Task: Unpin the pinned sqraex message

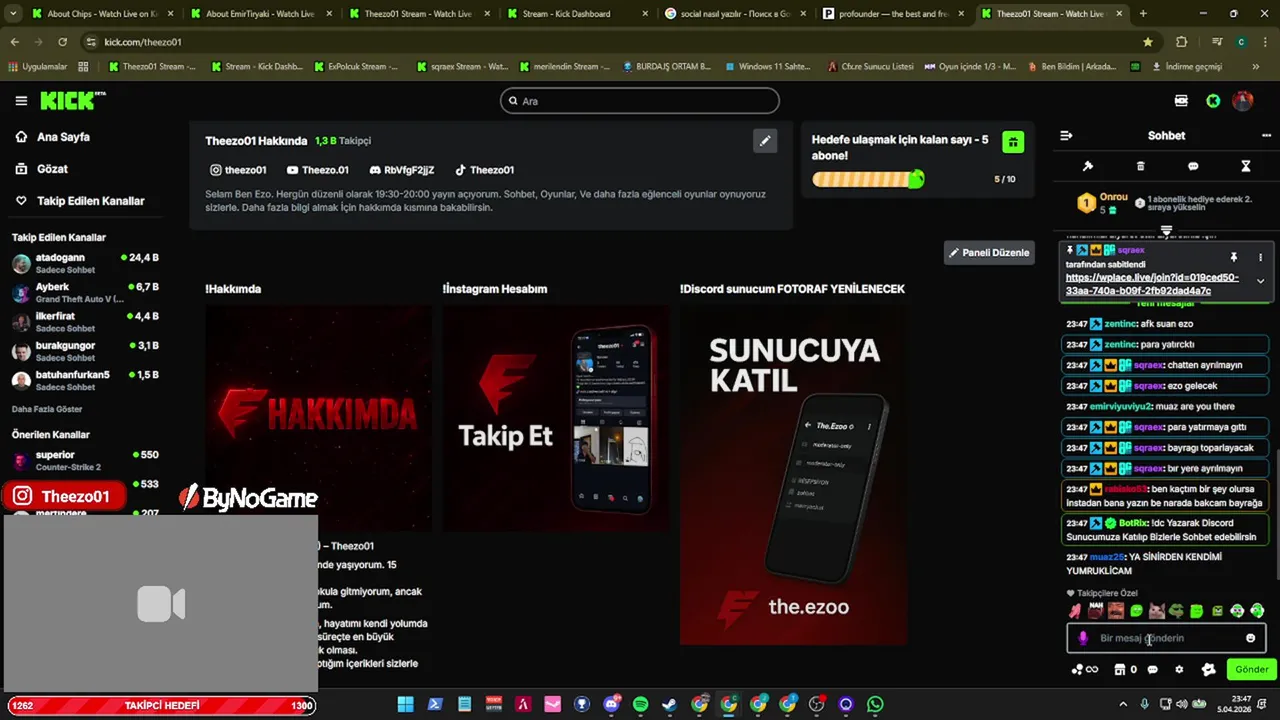Action: point(1234,257)
